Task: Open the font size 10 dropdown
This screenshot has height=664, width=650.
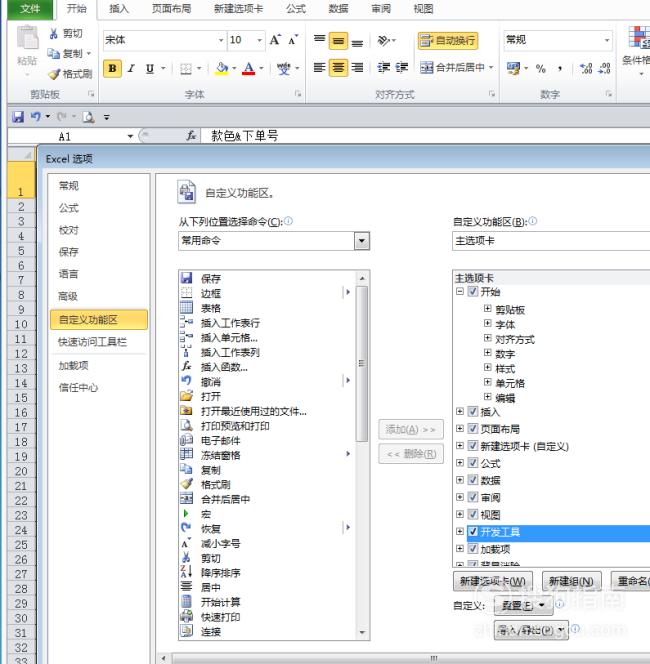Action: (259, 40)
